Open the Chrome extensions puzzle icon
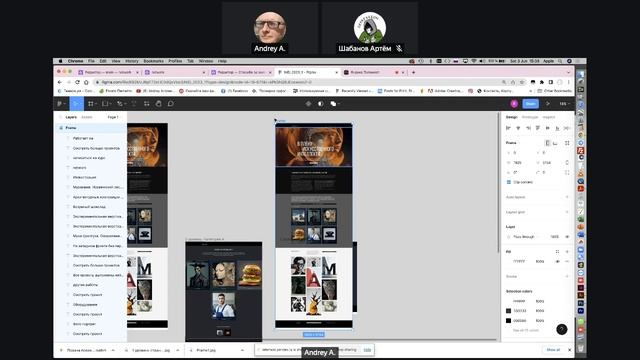The height and width of the screenshot is (360, 640). (542, 82)
